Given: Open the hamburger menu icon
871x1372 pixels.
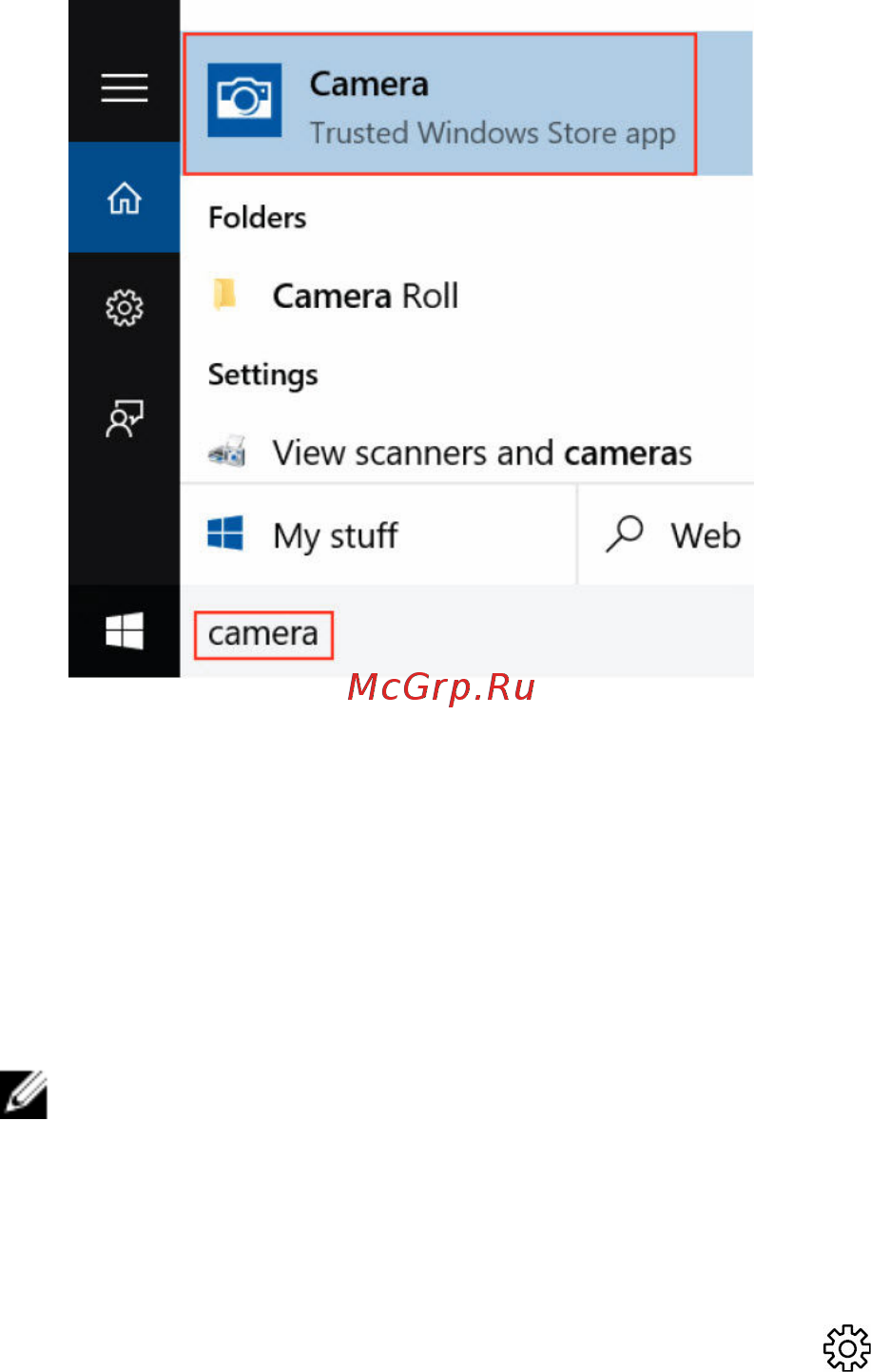Looking at the screenshot, I should [125, 88].
